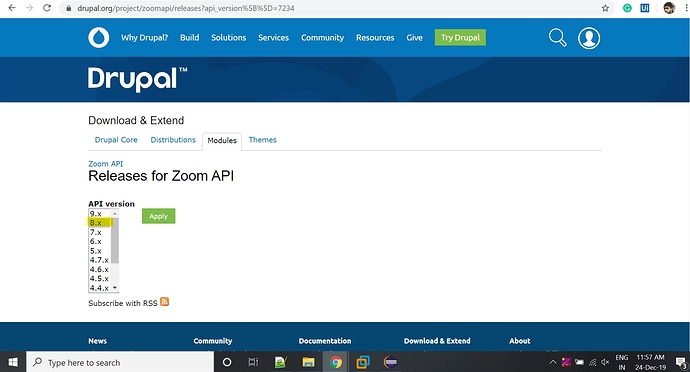This screenshot has width=690, height=372.
Task: Open the Community menu
Action: click(322, 37)
